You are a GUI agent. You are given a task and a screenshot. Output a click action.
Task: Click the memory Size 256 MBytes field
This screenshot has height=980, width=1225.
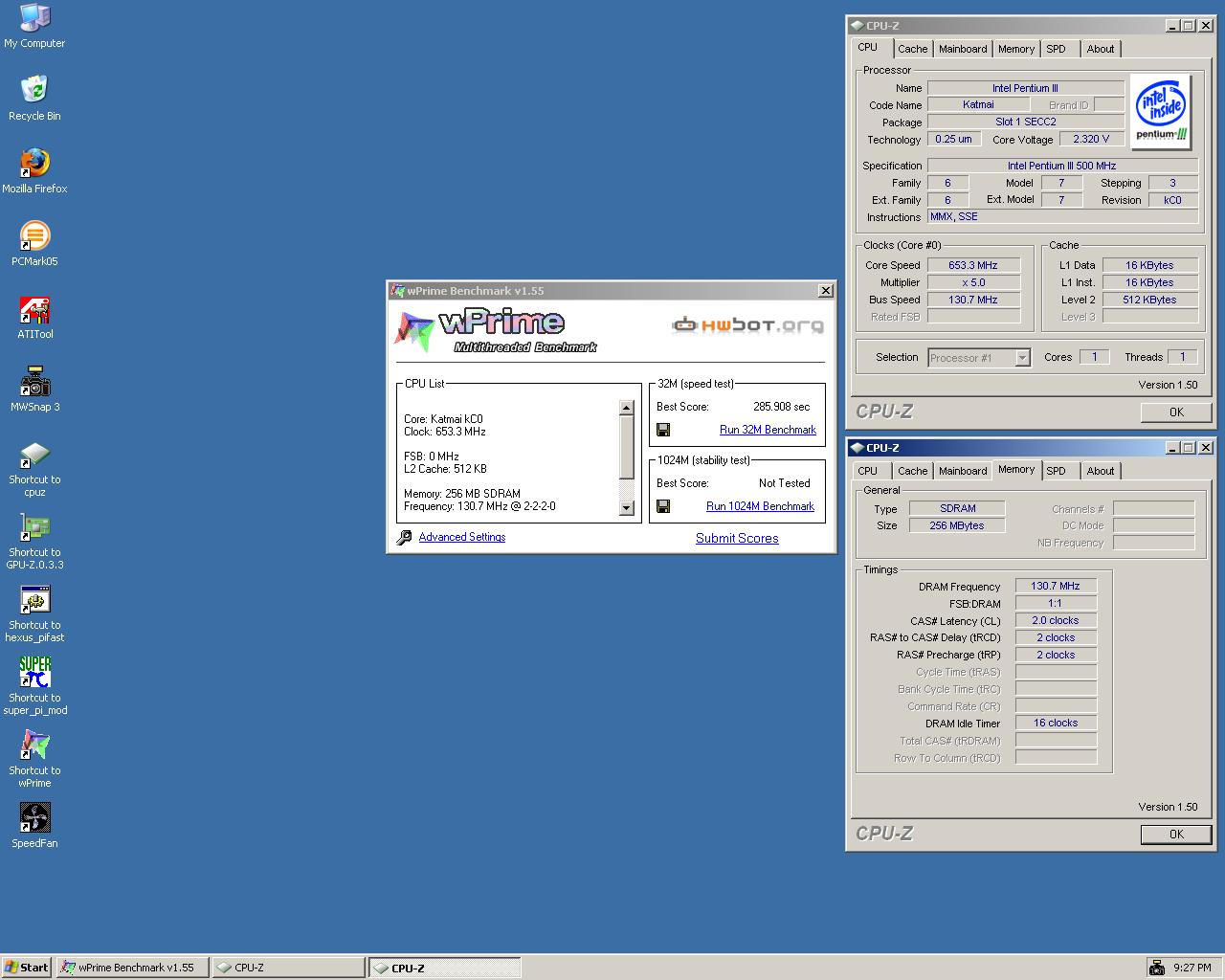click(957, 525)
